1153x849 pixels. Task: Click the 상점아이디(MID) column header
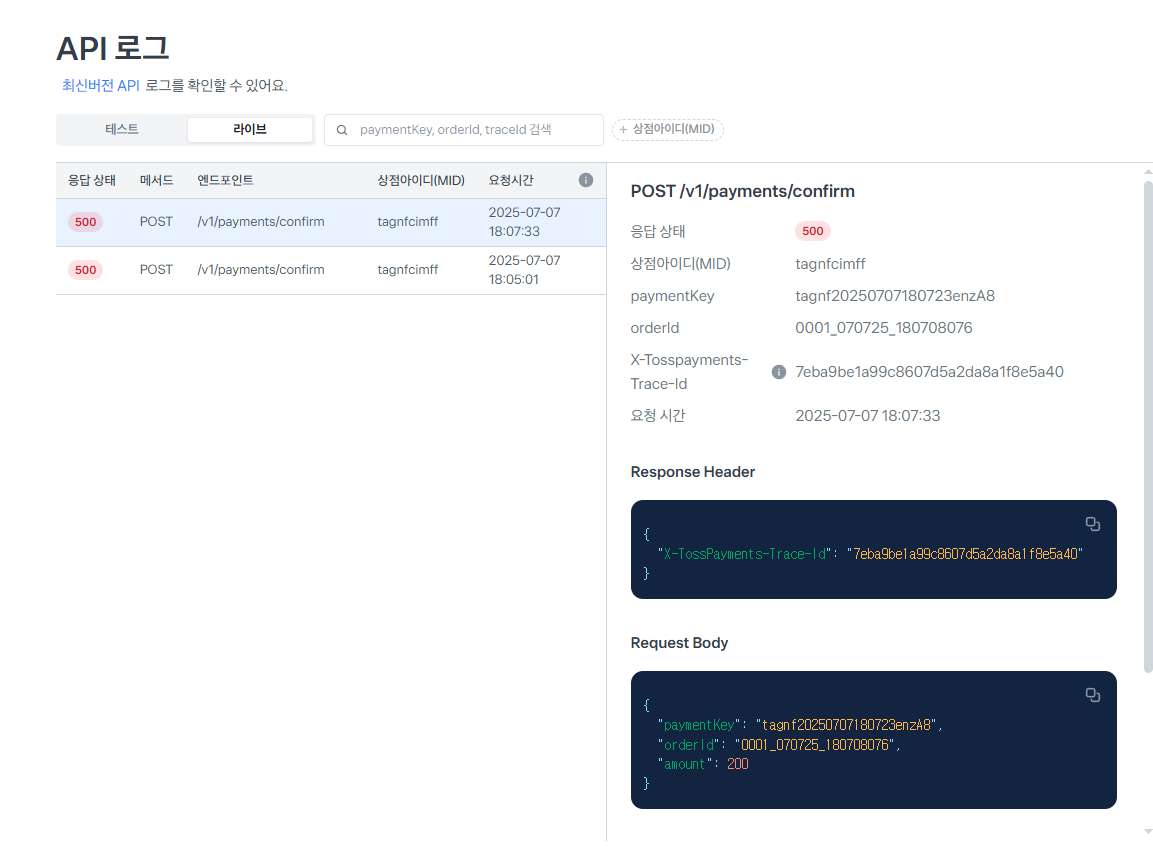[421, 180]
